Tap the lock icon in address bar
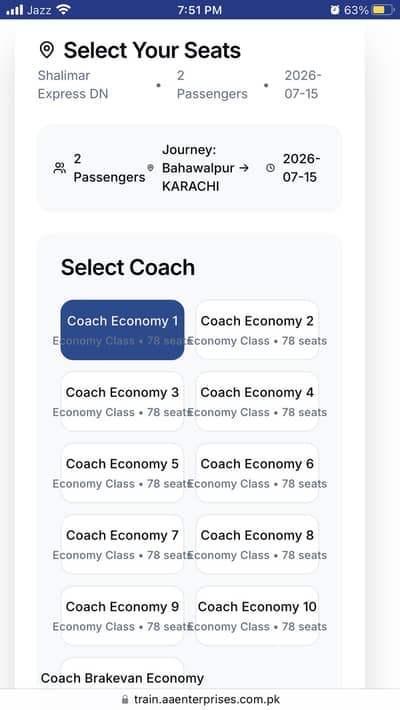Screen dimensions: 400x710 [125, 699]
